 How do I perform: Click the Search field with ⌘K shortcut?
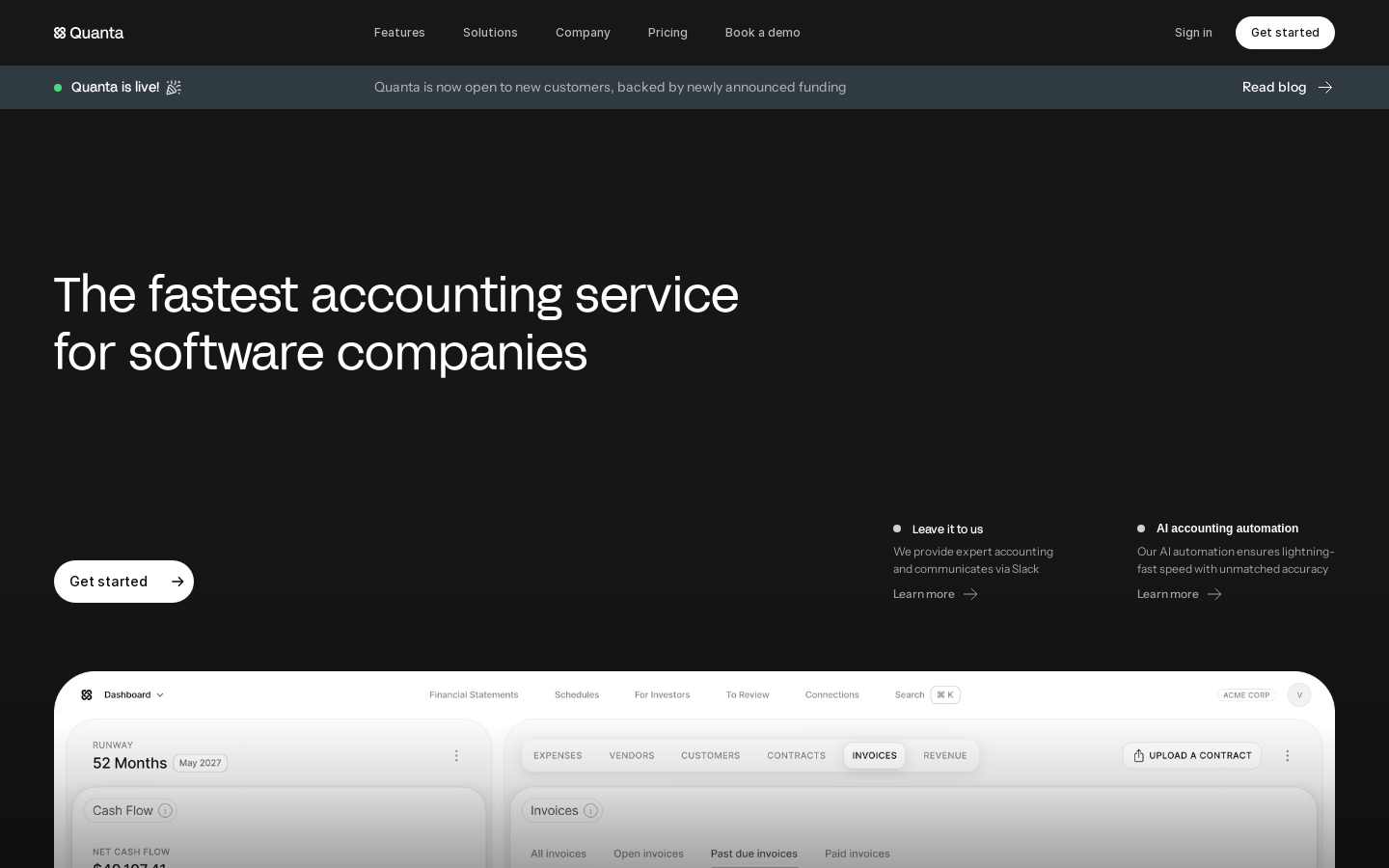point(927,694)
